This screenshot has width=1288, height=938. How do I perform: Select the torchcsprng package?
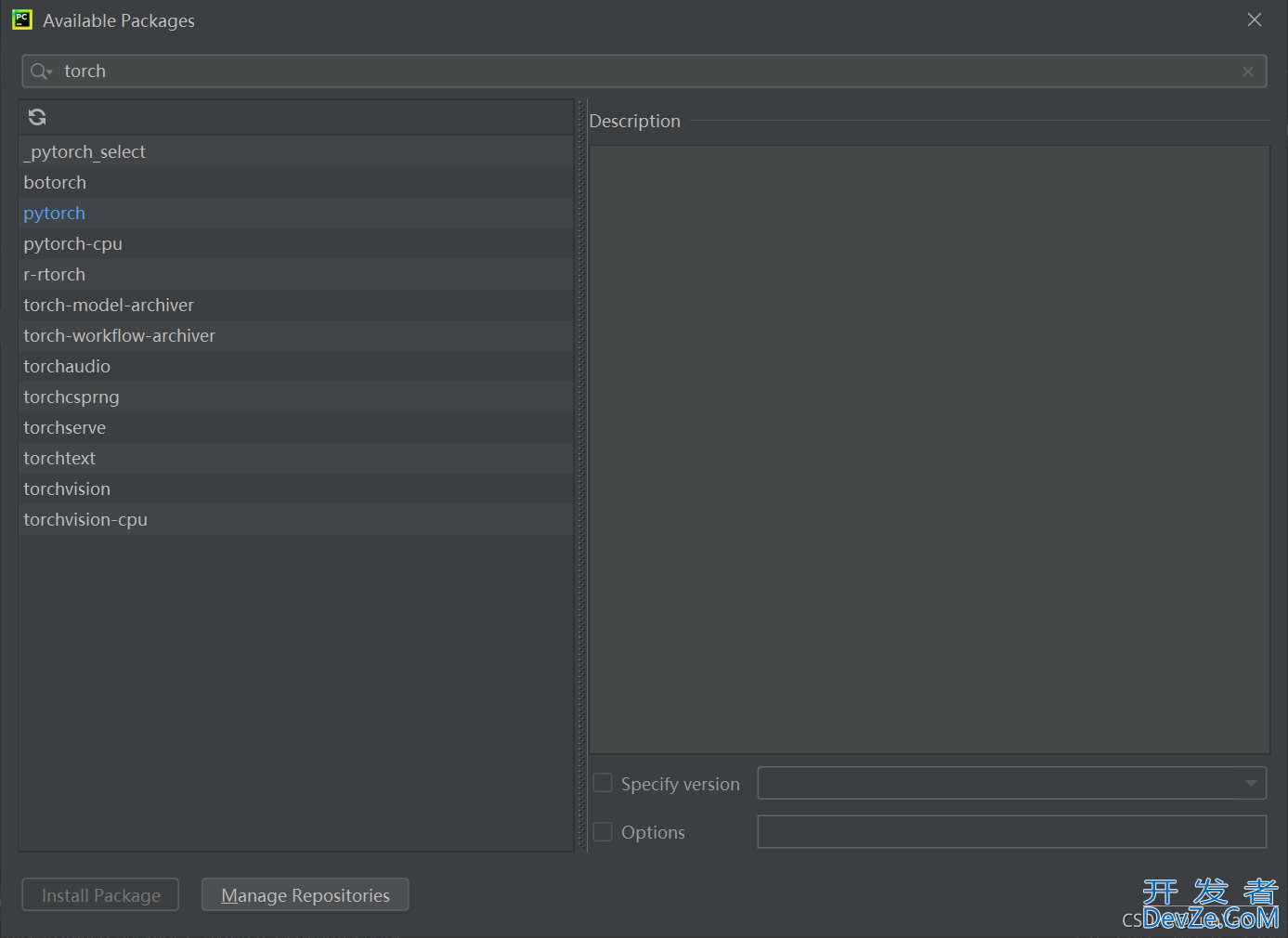click(x=295, y=397)
